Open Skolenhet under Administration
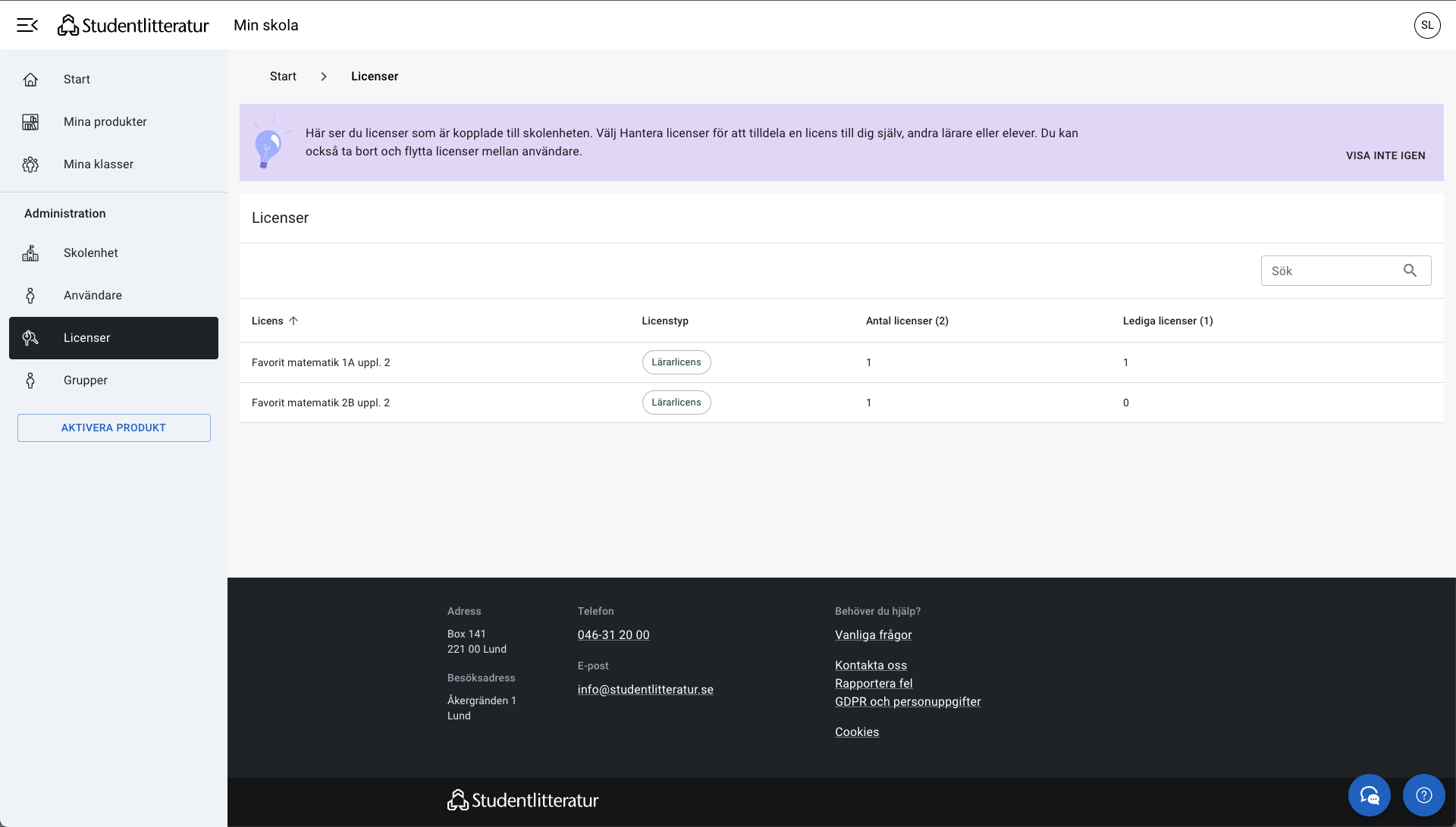The height and width of the screenshot is (827, 1456). (x=91, y=253)
